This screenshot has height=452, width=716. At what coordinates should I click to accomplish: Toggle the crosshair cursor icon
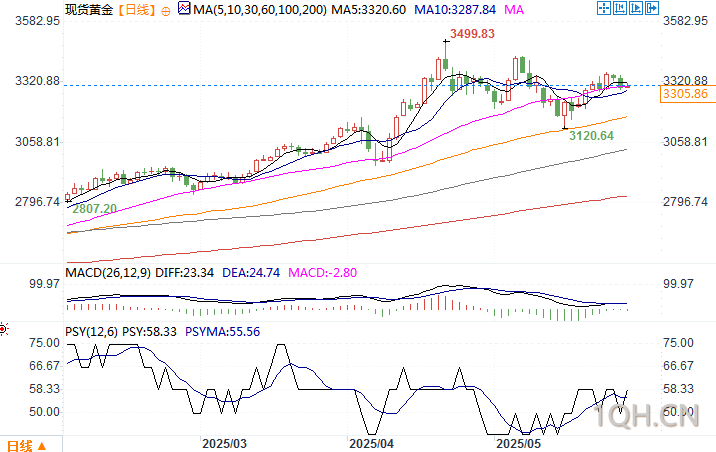click(x=604, y=8)
